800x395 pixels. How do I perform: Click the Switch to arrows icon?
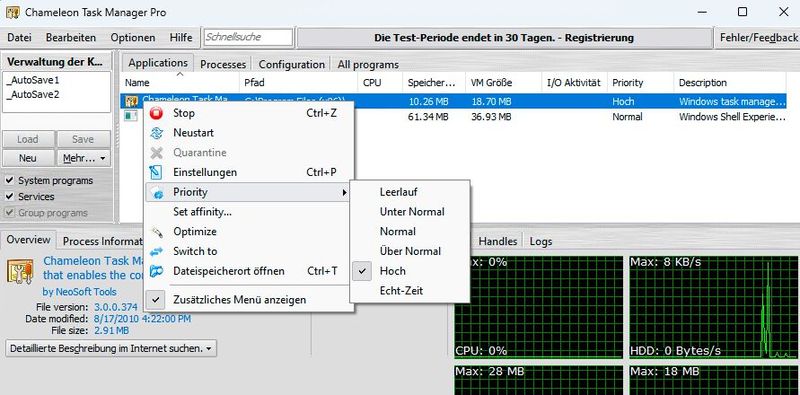tap(157, 252)
